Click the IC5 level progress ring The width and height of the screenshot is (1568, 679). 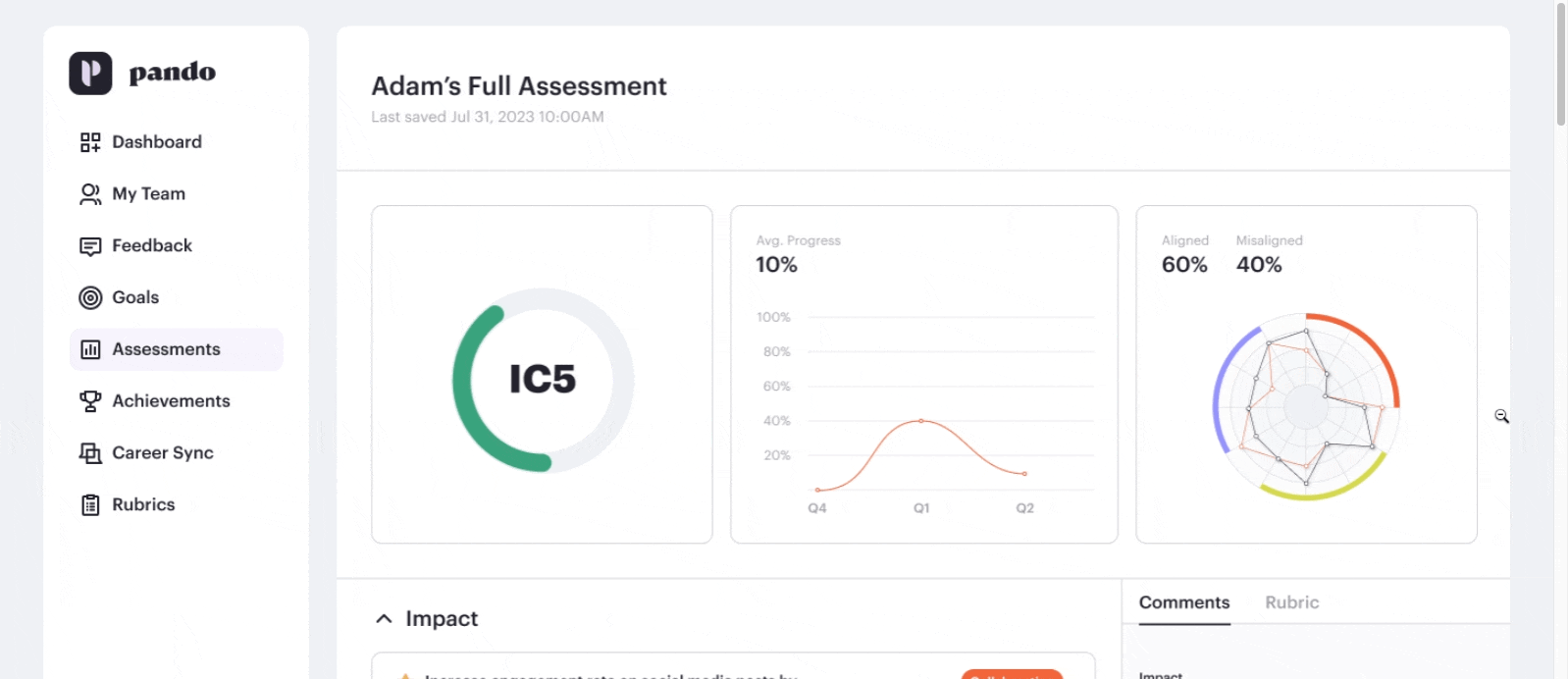click(543, 380)
